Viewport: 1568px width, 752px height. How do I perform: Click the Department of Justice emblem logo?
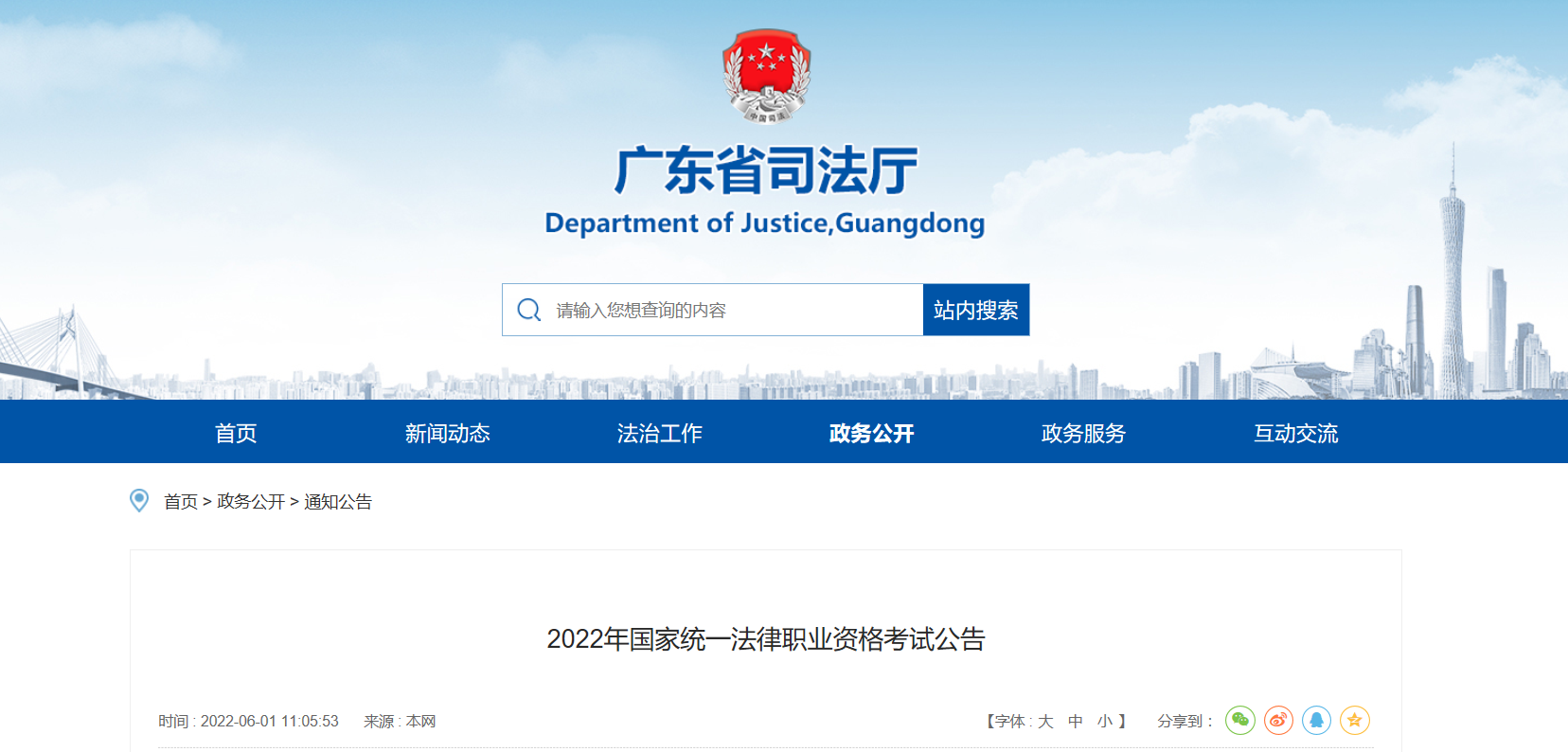point(766,77)
